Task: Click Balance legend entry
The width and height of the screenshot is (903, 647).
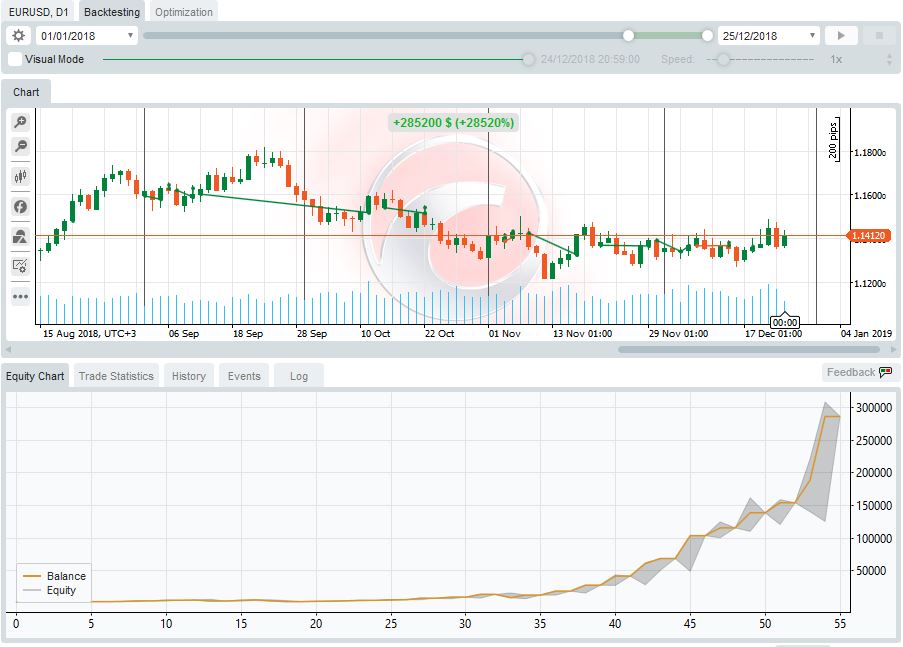Action: click(x=54, y=576)
